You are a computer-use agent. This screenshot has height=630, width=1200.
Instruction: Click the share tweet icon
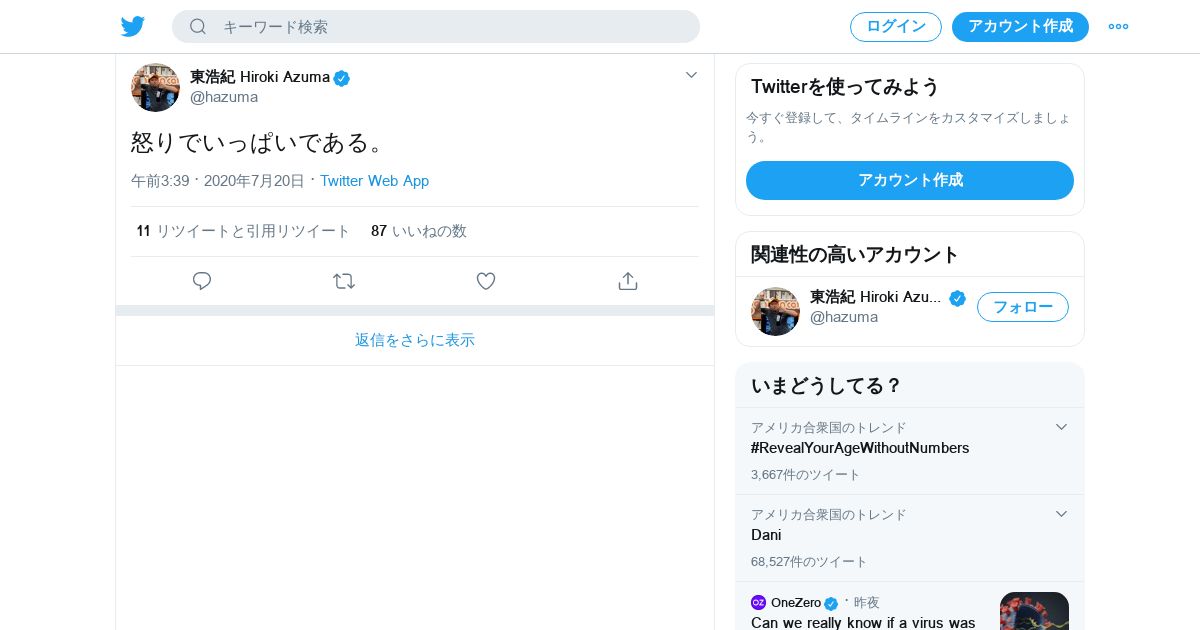[628, 281]
